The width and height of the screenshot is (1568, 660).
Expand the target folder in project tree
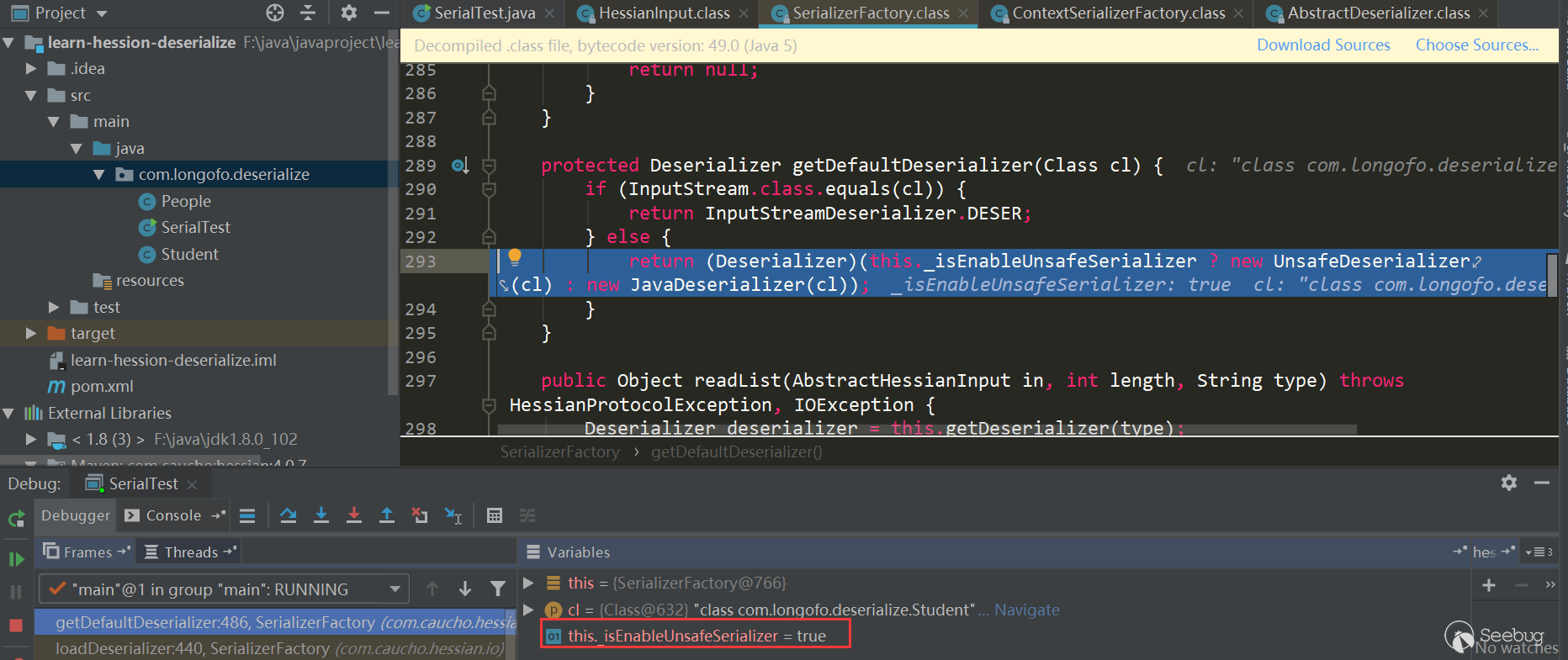(31, 334)
